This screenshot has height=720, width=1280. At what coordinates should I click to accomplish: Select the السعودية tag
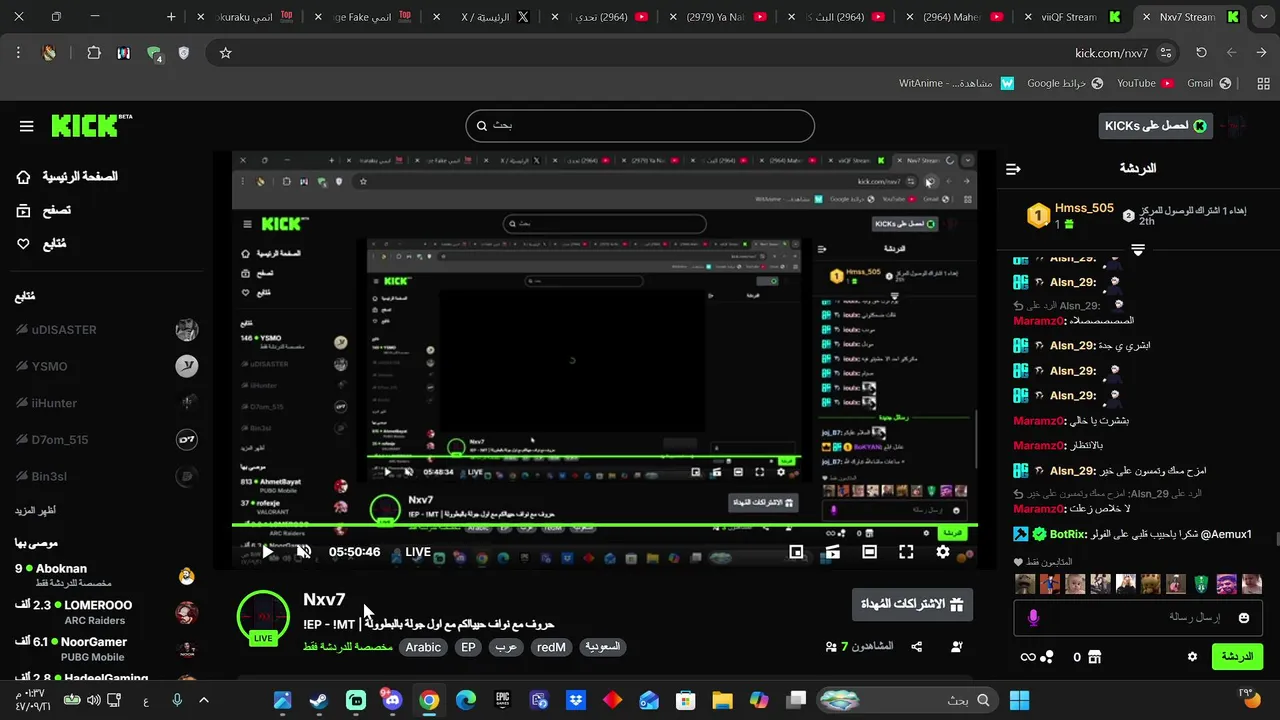coord(603,647)
